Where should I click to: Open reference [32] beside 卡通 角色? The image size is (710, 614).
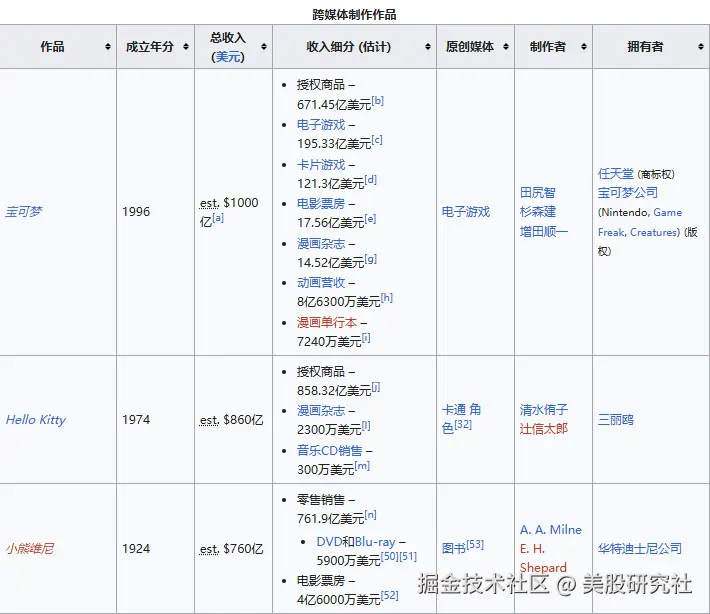pyautogui.click(x=463, y=424)
